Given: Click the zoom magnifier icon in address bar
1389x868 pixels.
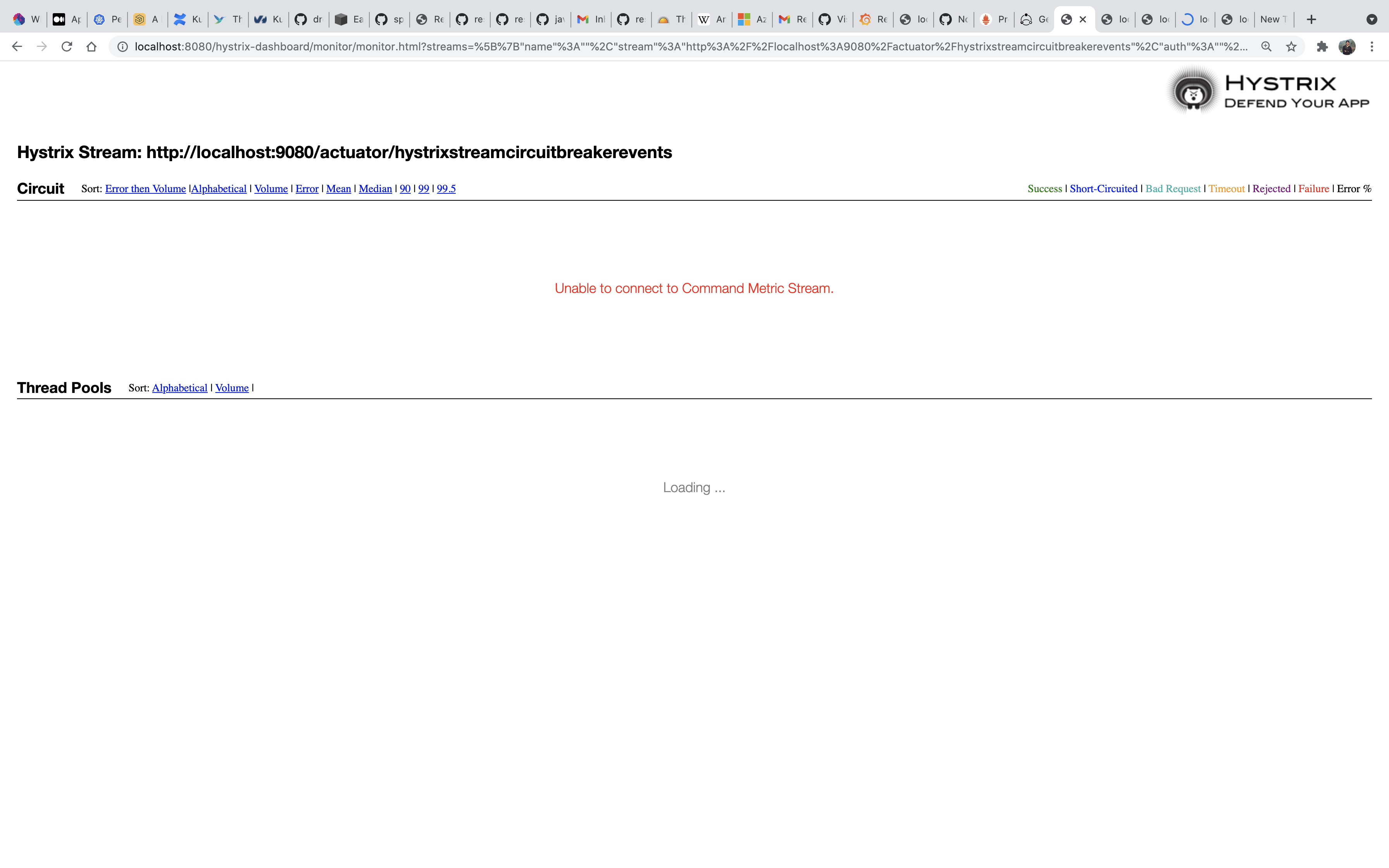Looking at the screenshot, I should [x=1266, y=46].
